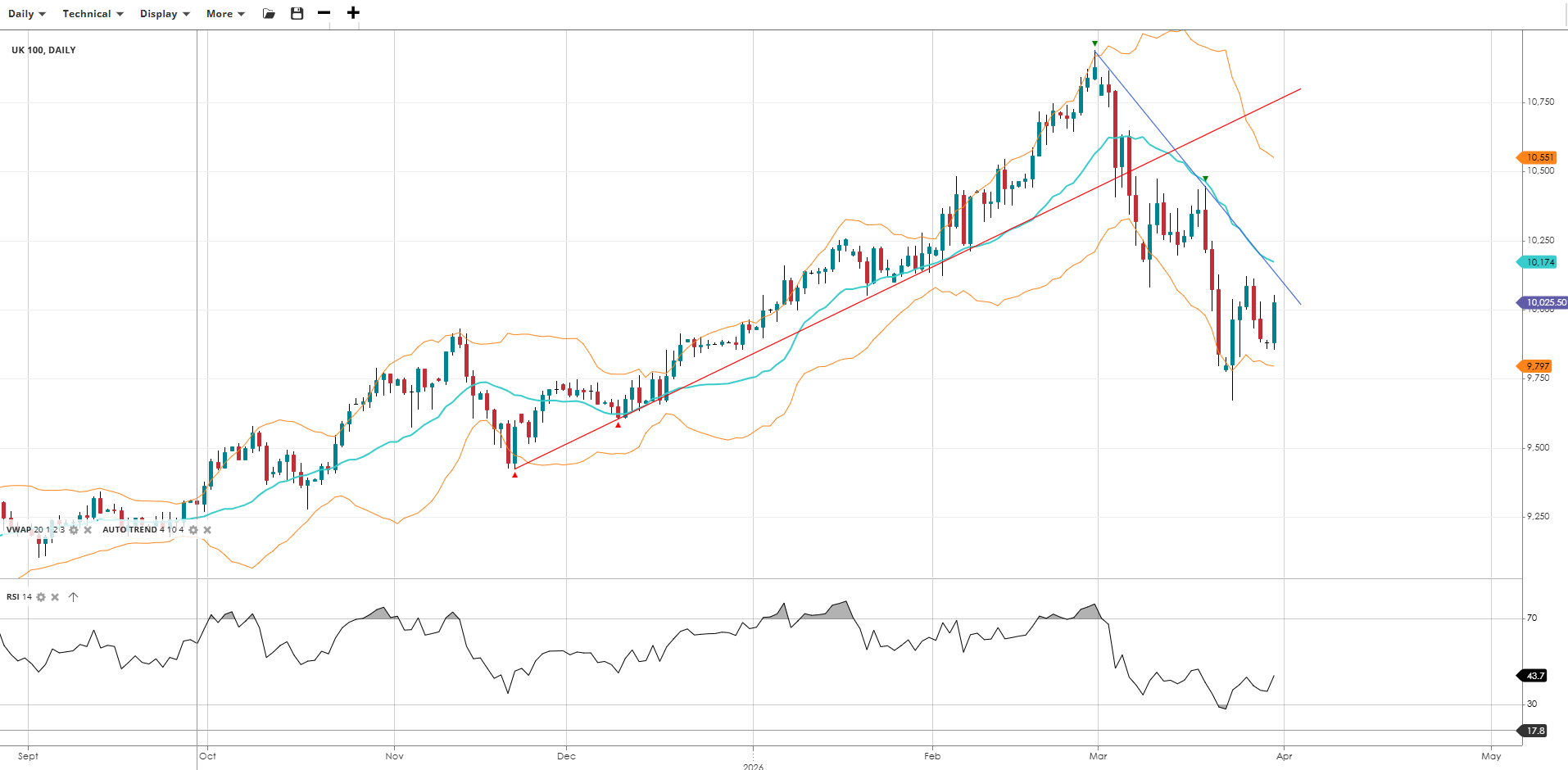Open Auto Trend indicator settings gear
This screenshot has height=770, width=1568.
[193, 530]
